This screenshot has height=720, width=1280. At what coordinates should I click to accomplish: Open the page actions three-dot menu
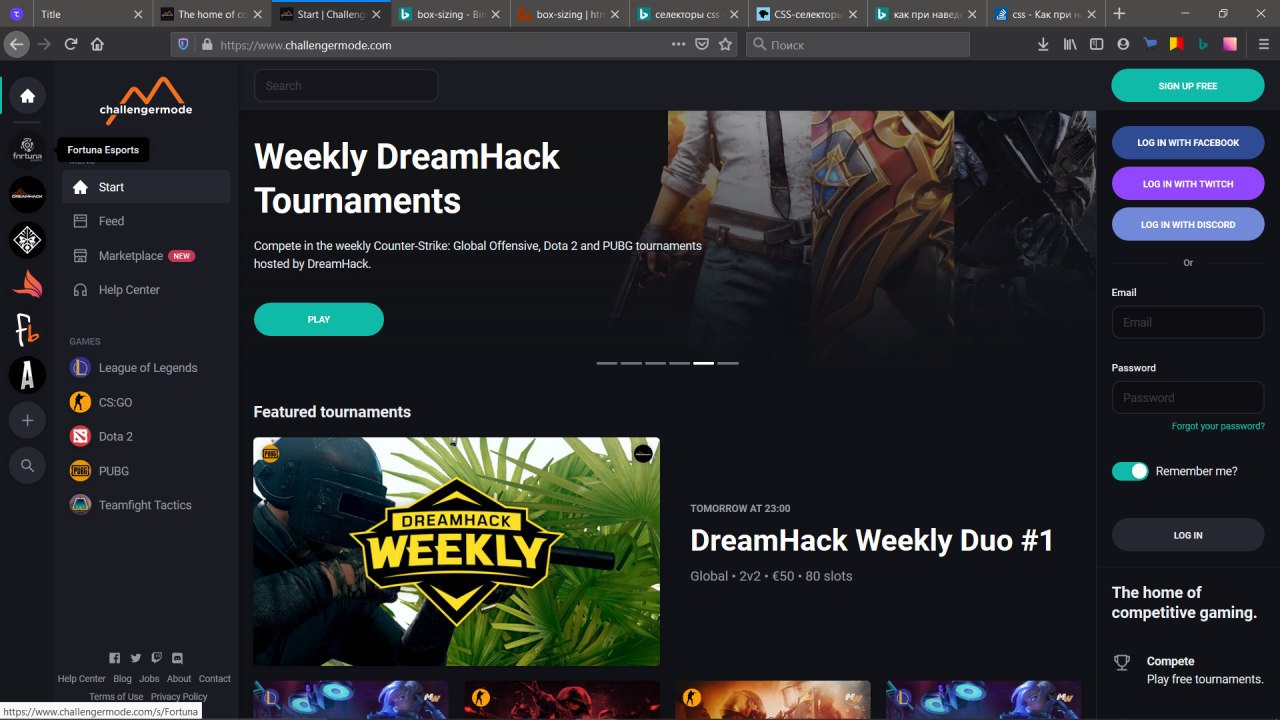point(678,44)
